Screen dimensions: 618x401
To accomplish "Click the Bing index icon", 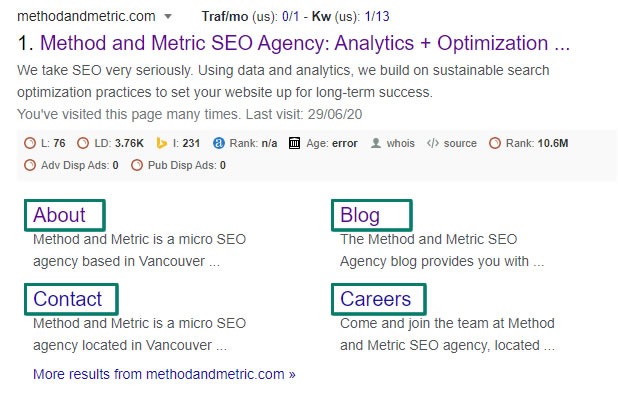I will tap(161, 143).
